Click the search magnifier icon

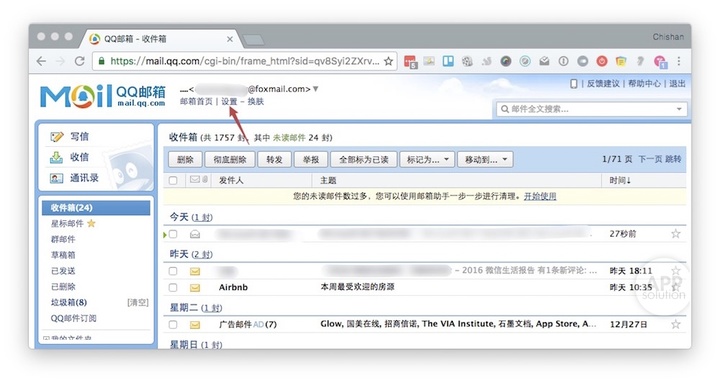[505, 109]
